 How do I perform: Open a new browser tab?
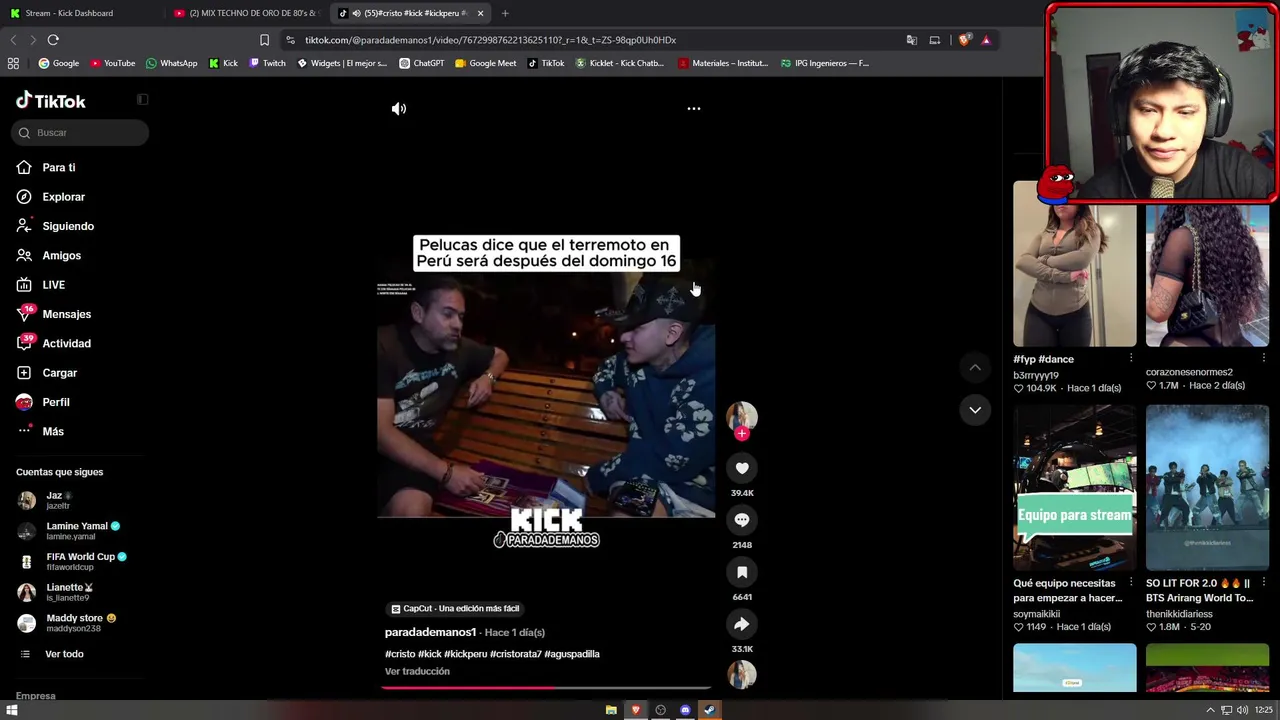point(505,13)
